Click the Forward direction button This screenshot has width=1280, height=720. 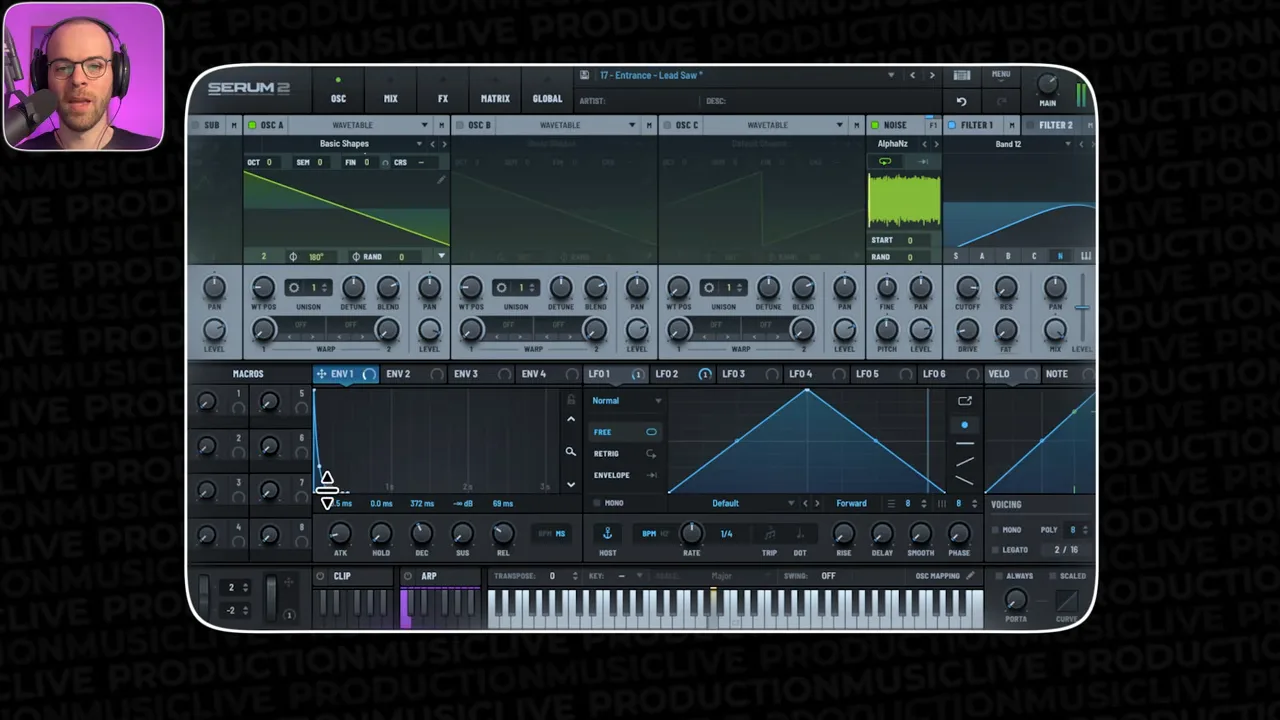point(852,503)
